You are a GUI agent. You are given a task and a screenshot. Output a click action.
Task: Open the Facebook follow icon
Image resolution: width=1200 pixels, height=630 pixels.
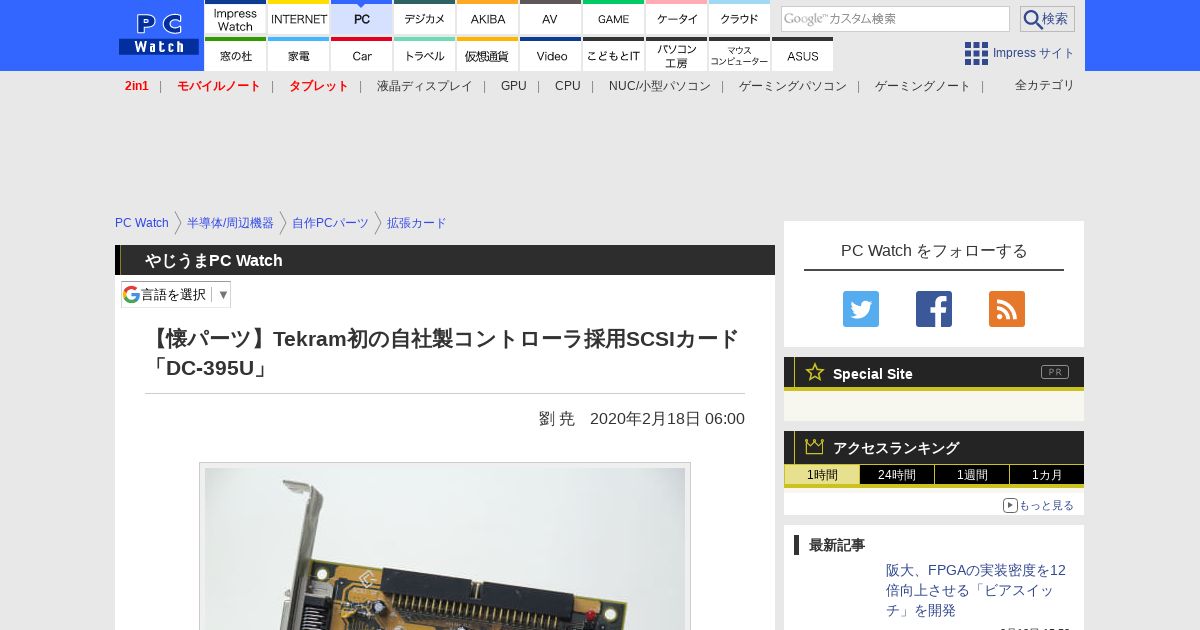pos(934,309)
